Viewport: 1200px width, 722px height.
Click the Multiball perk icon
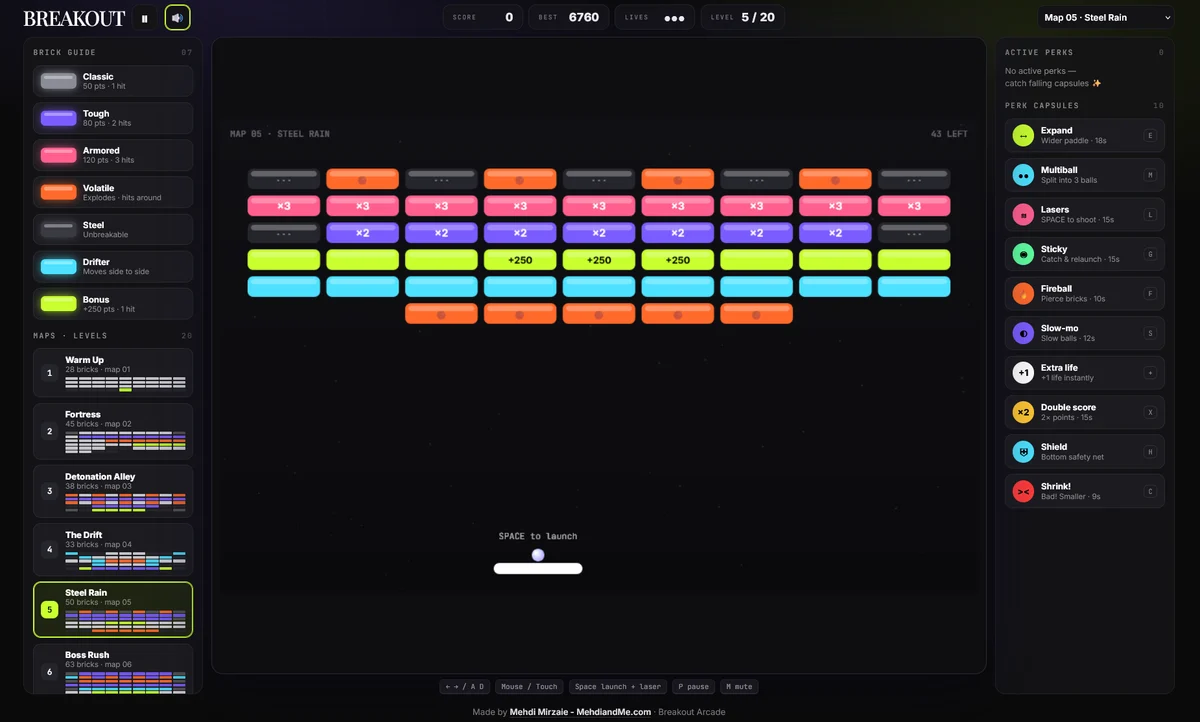(x=1023, y=175)
